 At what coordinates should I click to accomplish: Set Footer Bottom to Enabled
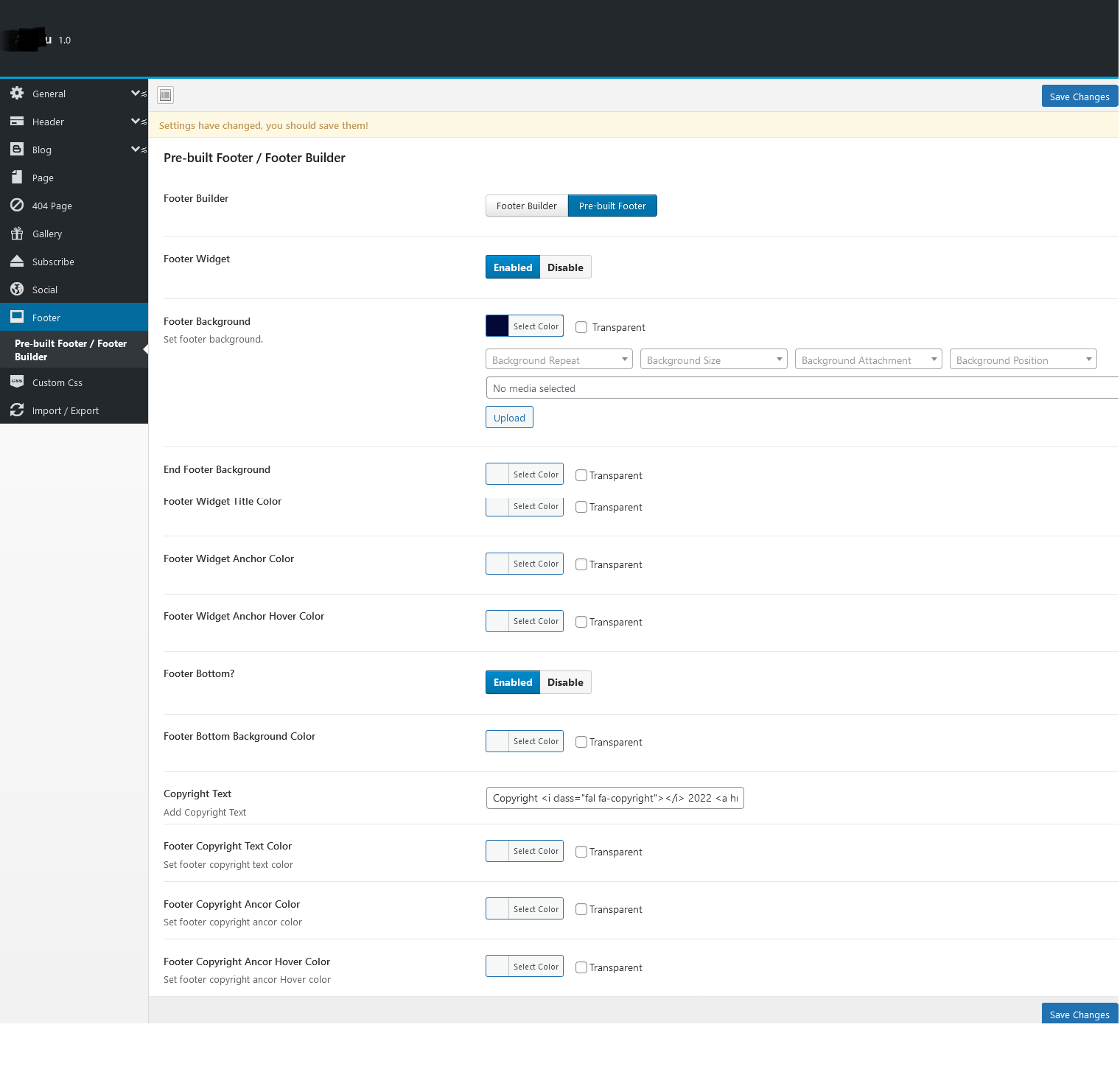pos(513,682)
